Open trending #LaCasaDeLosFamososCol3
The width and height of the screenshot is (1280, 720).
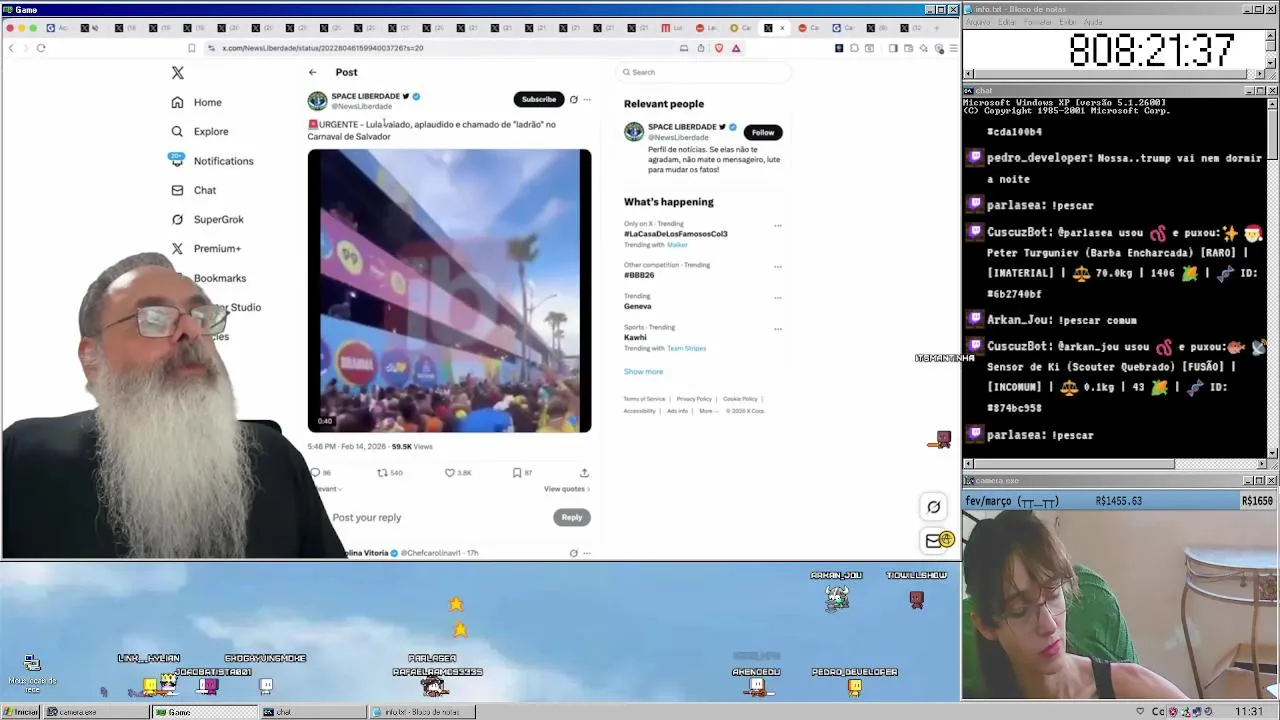[675, 234]
